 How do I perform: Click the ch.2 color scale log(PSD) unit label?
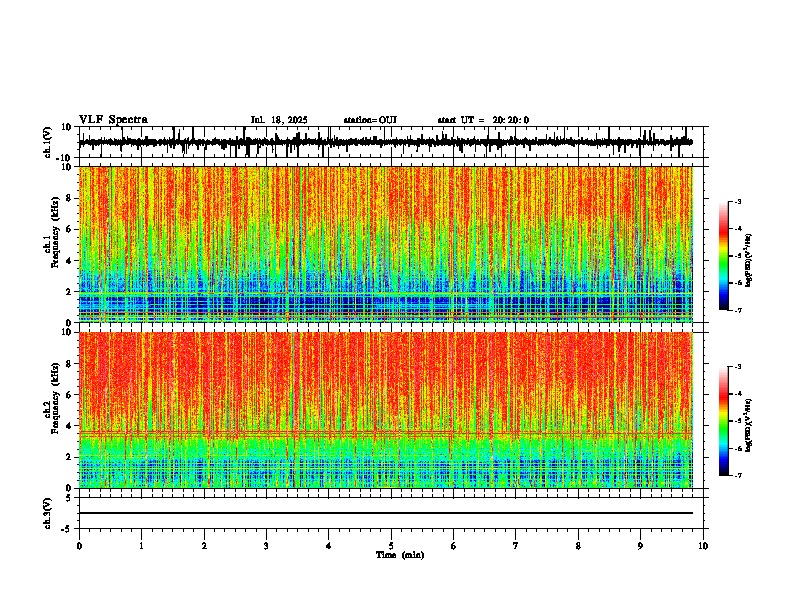click(x=748, y=425)
